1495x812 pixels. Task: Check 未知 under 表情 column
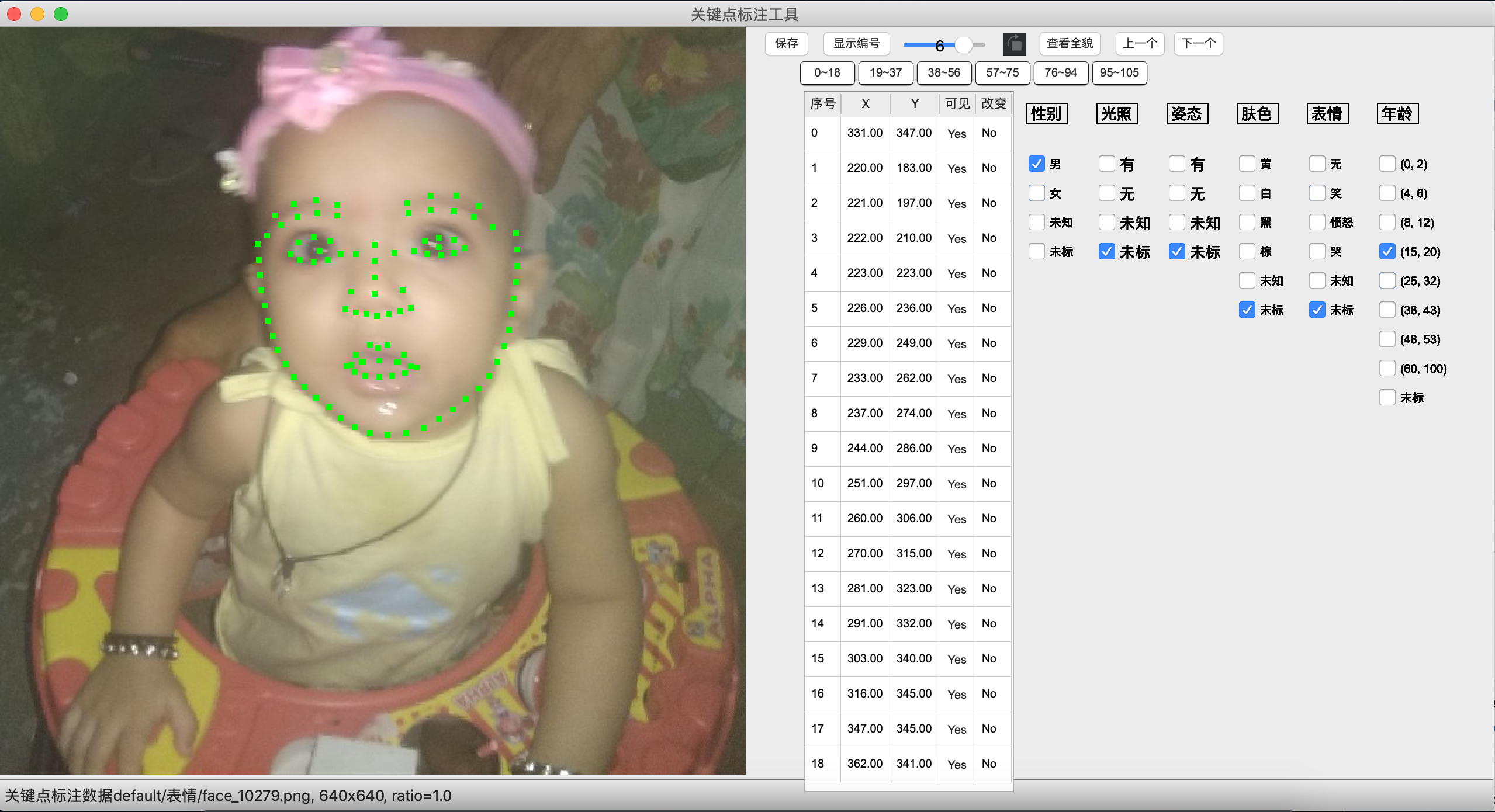coord(1317,280)
